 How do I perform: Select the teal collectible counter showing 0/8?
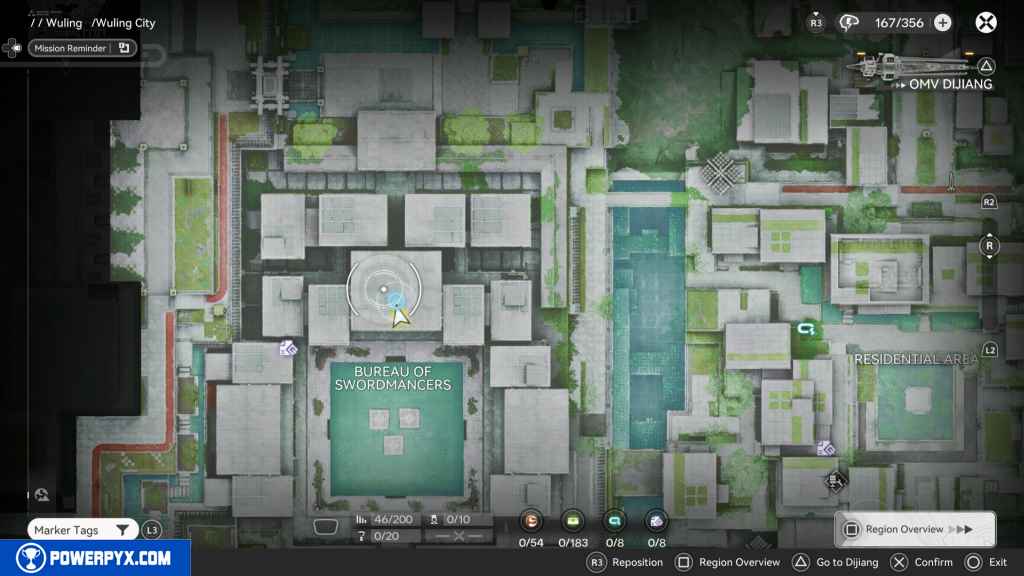615,521
